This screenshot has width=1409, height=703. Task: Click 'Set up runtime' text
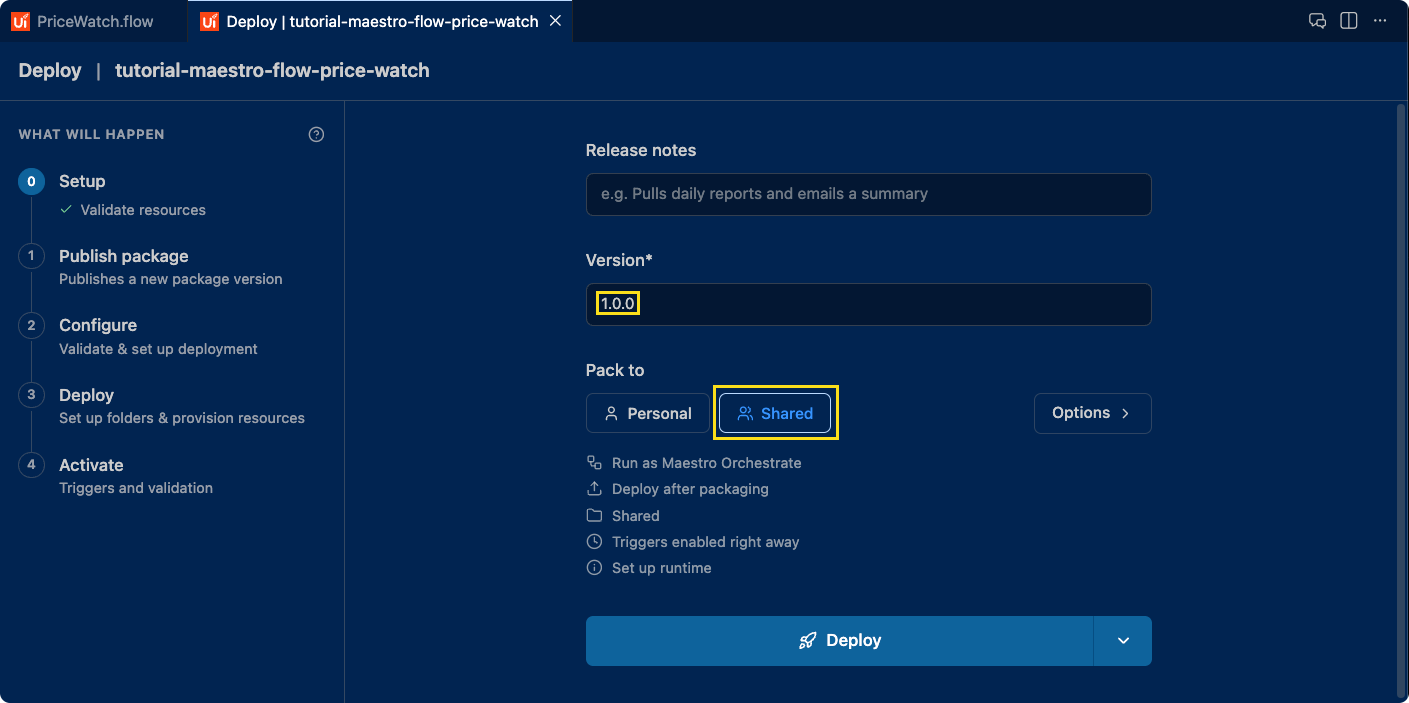(x=662, y=568)
